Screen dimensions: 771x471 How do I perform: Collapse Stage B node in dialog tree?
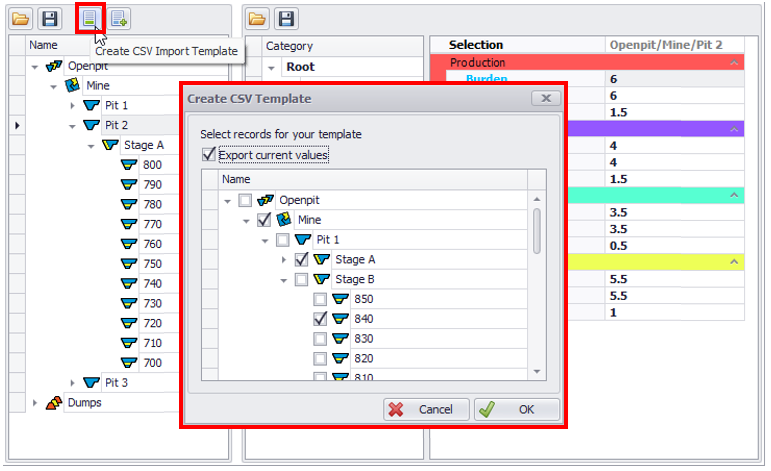tap(283, 280)
